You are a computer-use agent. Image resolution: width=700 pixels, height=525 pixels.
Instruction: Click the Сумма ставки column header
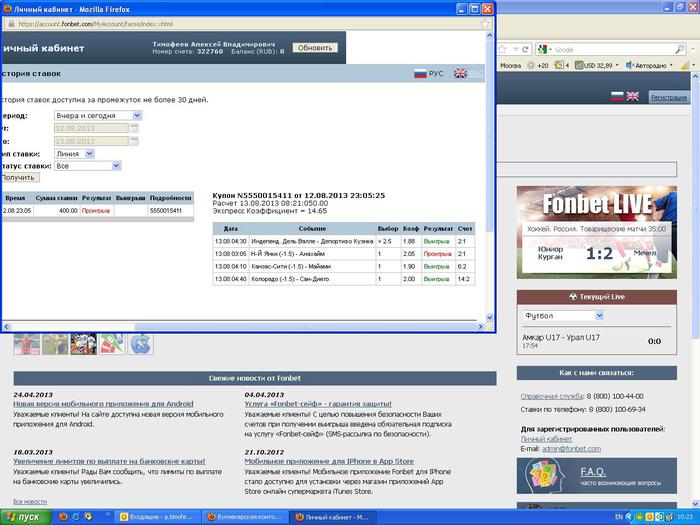click(56, 198)
